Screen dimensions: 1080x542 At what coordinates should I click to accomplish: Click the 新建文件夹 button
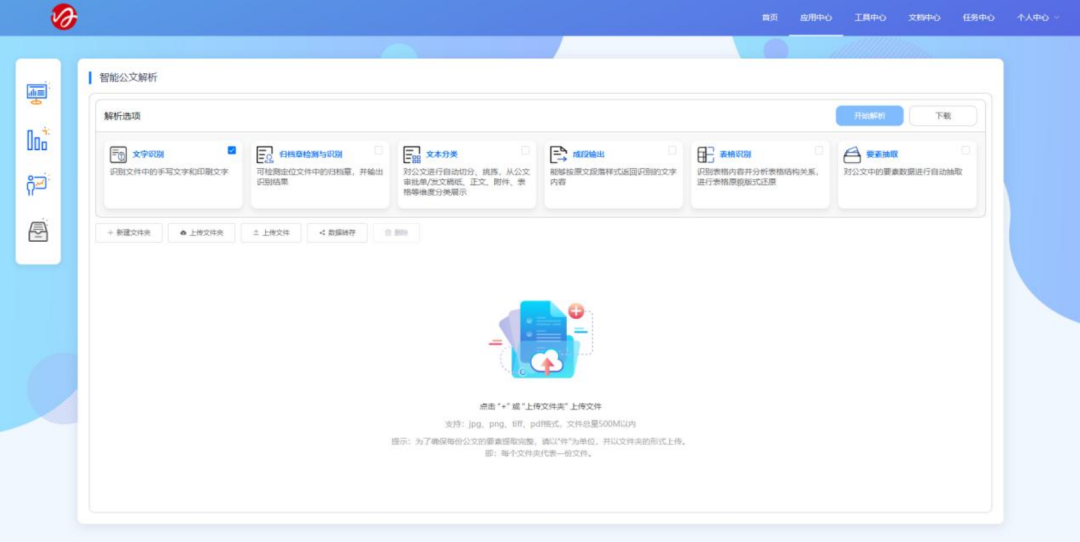129,233
